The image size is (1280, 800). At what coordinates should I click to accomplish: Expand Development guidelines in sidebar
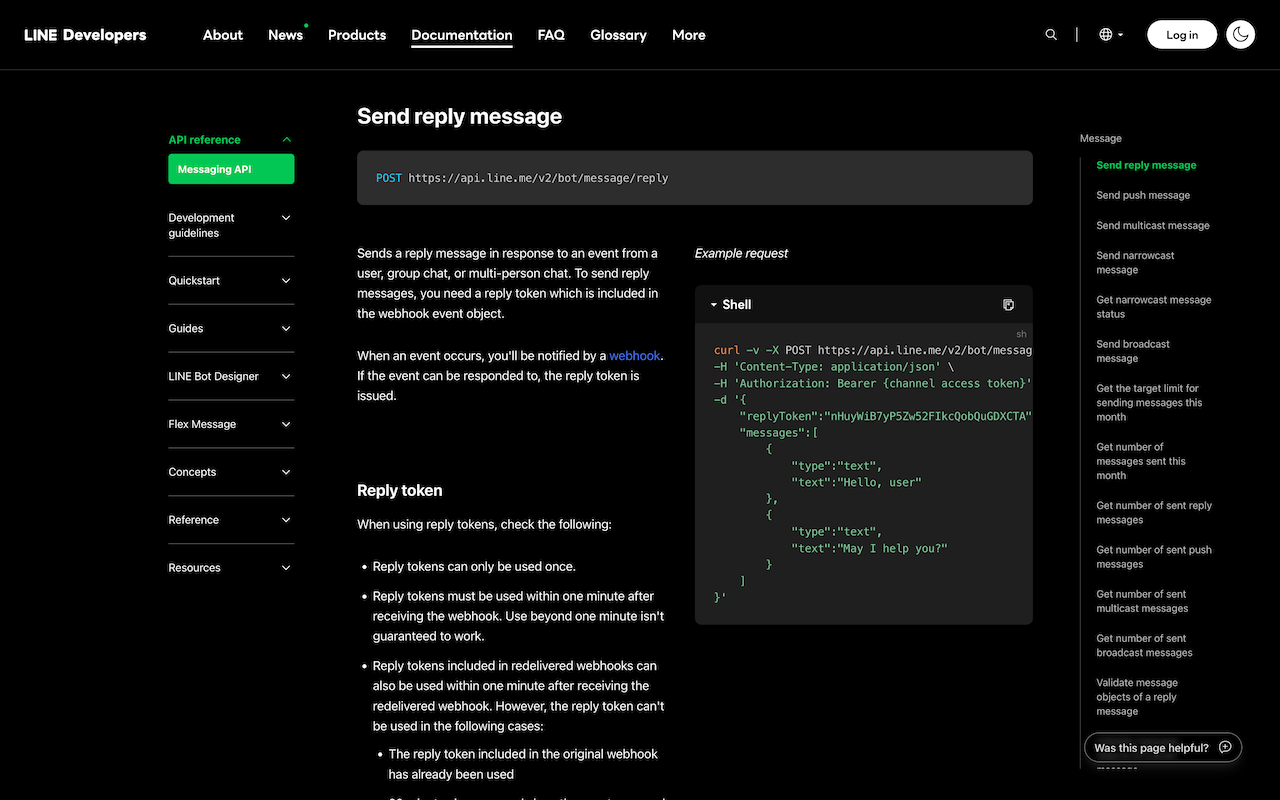coord(286,218)
